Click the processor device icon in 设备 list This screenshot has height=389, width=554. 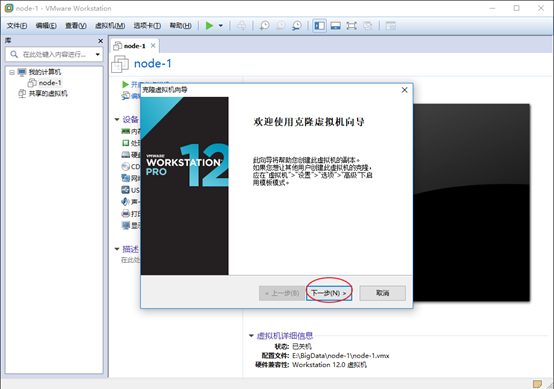pyautogui.click(x=125, y=143)
